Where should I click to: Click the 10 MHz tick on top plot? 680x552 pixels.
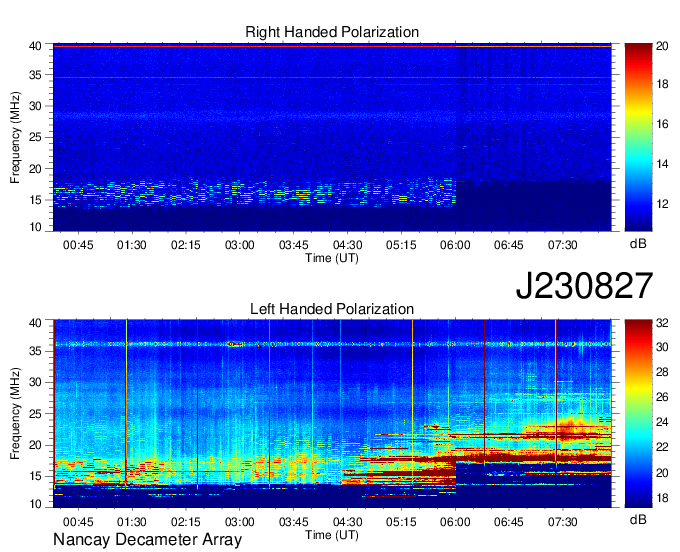pyautogui.click(x=35, y=227)
